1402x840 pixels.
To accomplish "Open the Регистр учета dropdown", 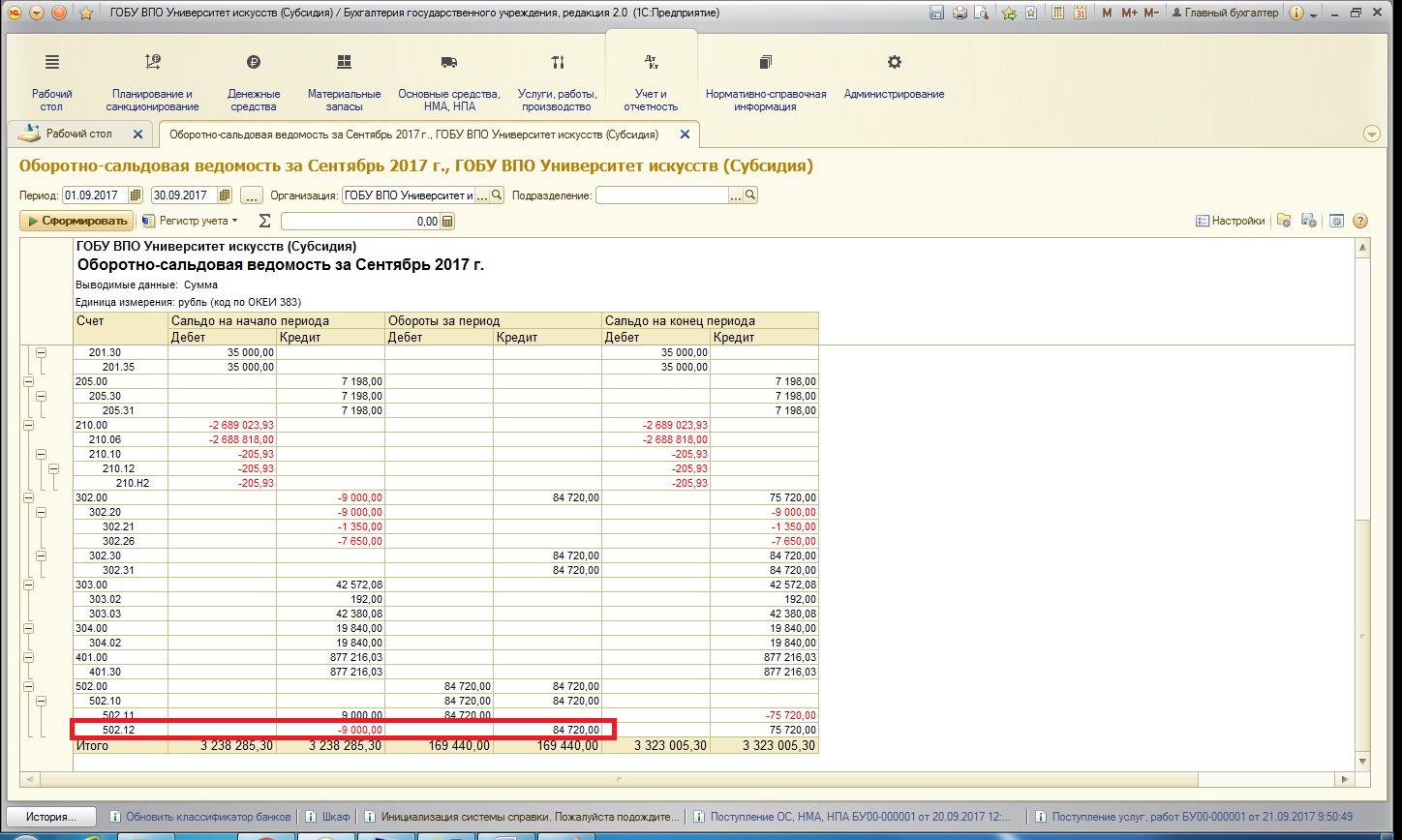I will [190, 221].
